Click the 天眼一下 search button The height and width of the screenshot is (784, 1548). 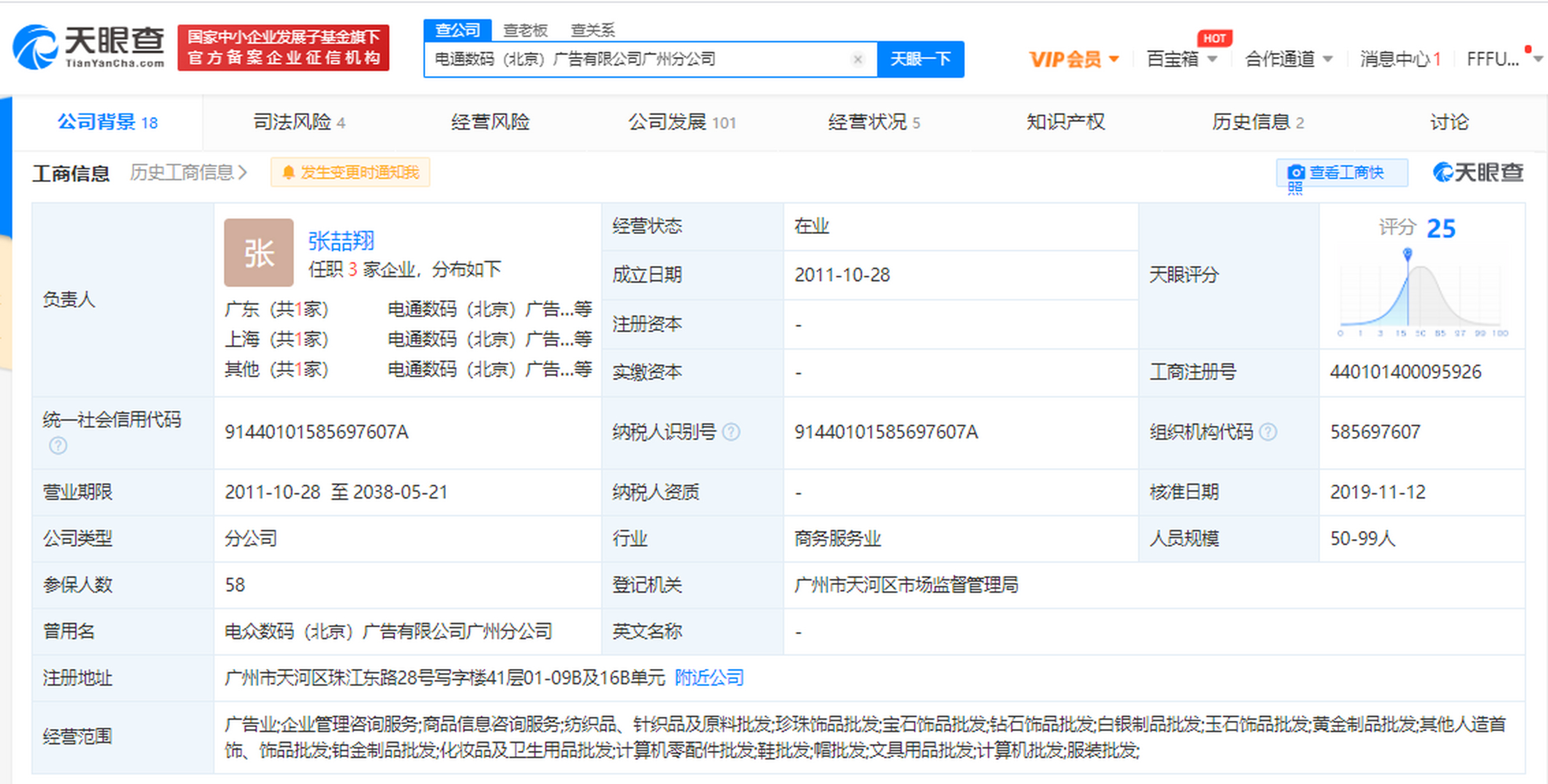tap(921, 59)
